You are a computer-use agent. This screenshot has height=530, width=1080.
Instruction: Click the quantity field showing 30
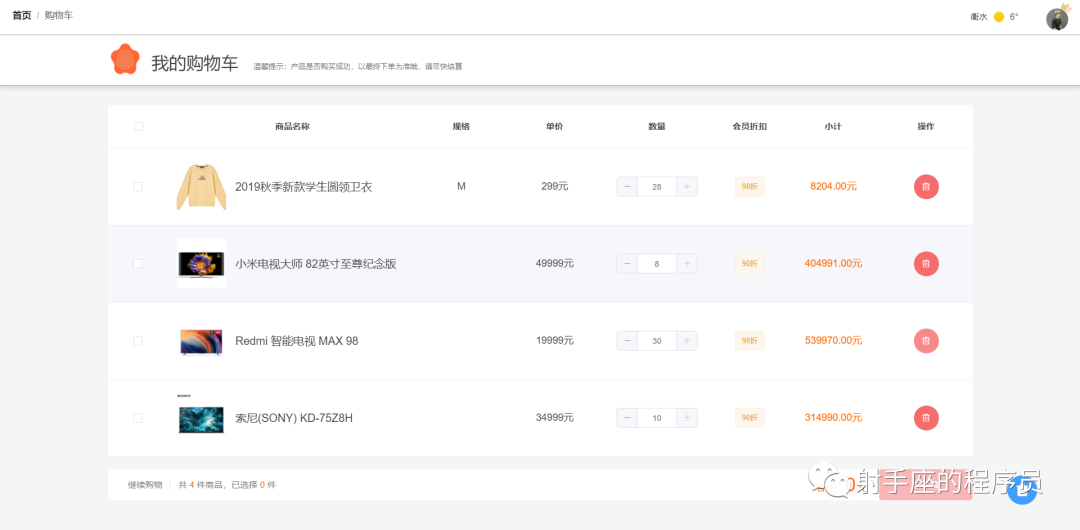(656, 340)
